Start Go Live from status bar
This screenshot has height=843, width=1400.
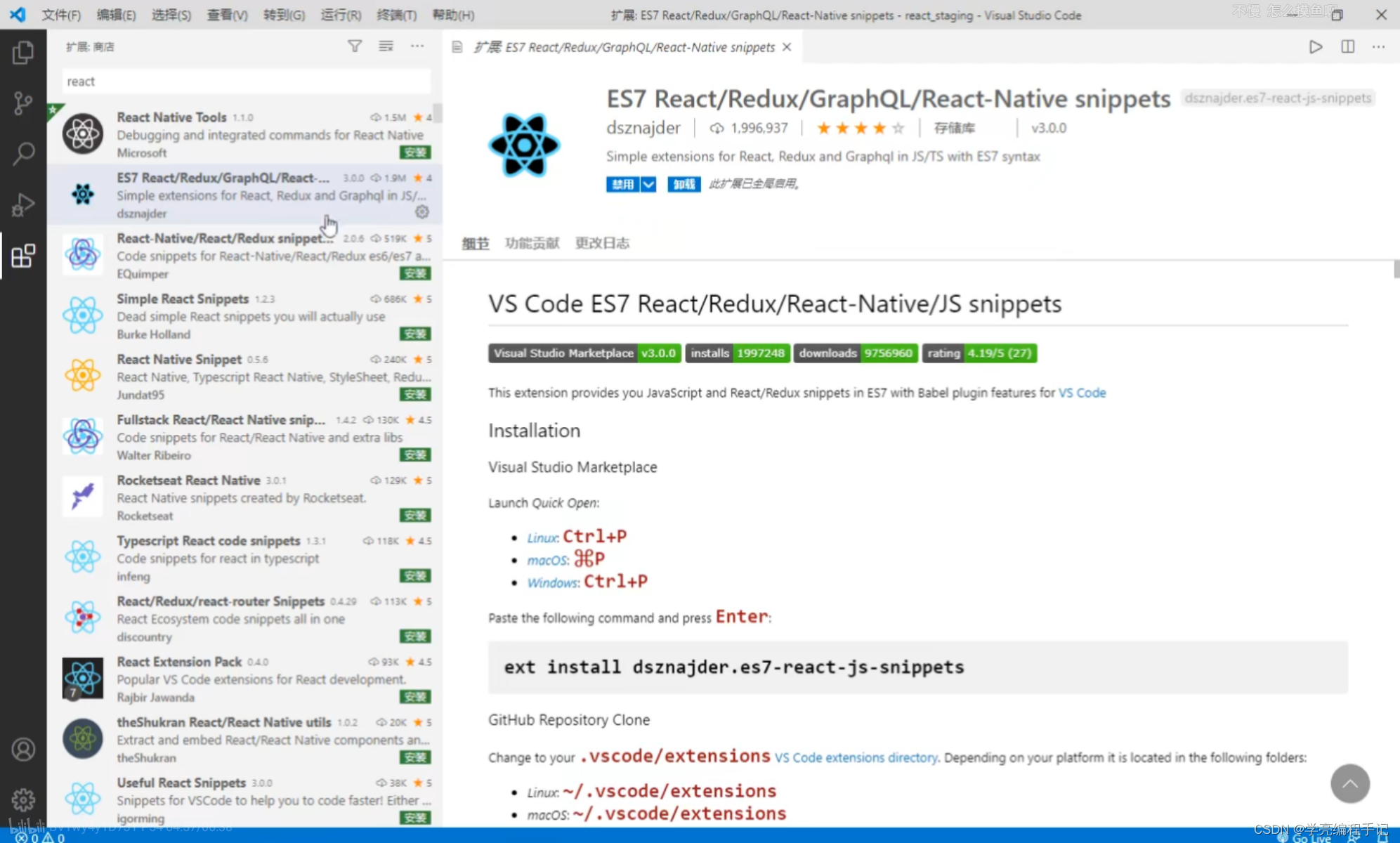tap(1304, 837)
